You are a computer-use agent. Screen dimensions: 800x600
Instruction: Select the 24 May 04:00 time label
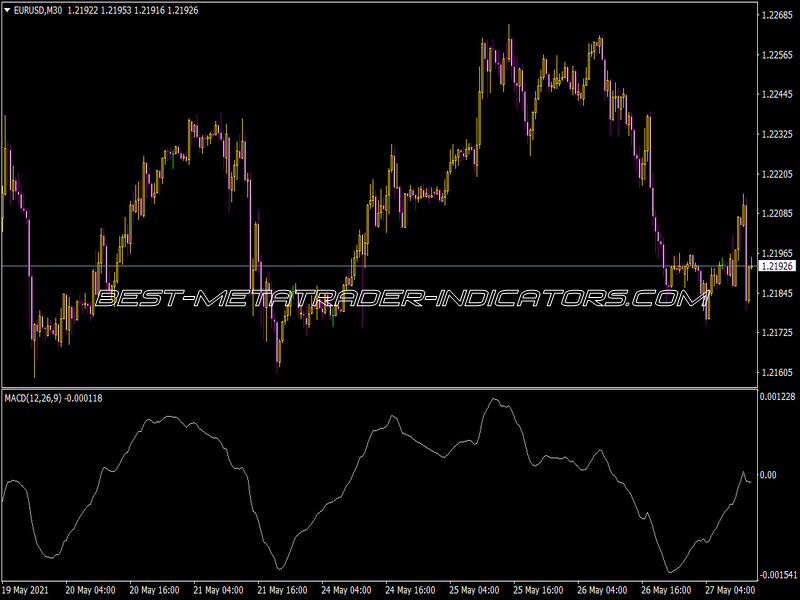coord(346,590)
